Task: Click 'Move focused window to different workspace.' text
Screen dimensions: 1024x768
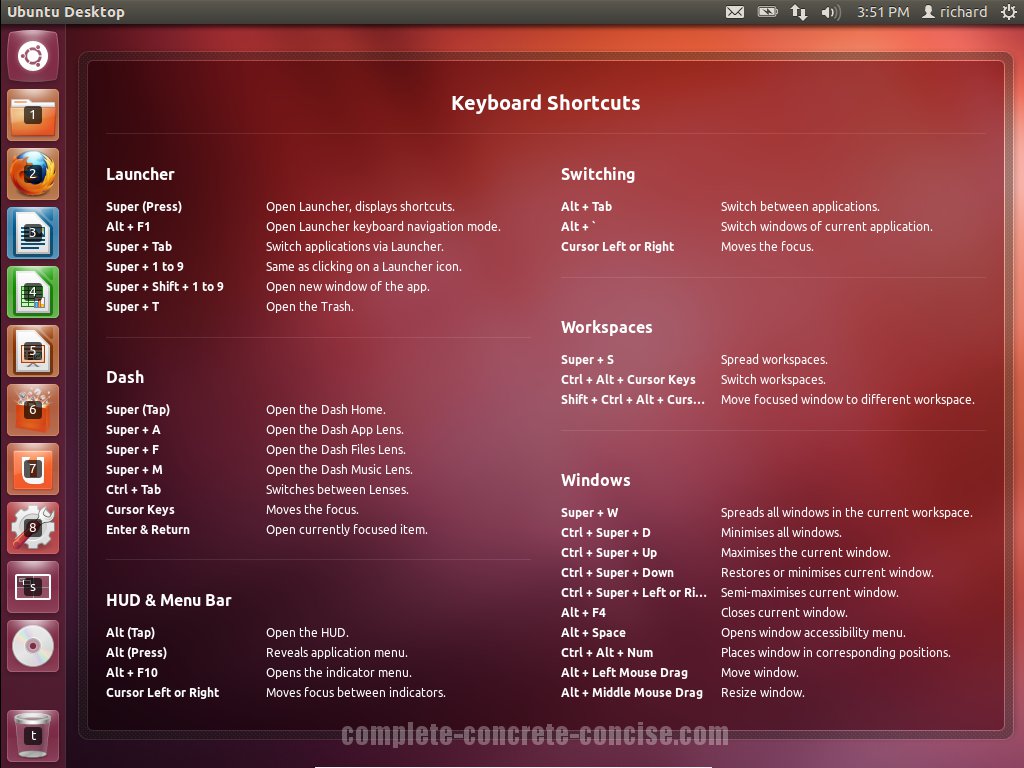Action: [847, 400]
